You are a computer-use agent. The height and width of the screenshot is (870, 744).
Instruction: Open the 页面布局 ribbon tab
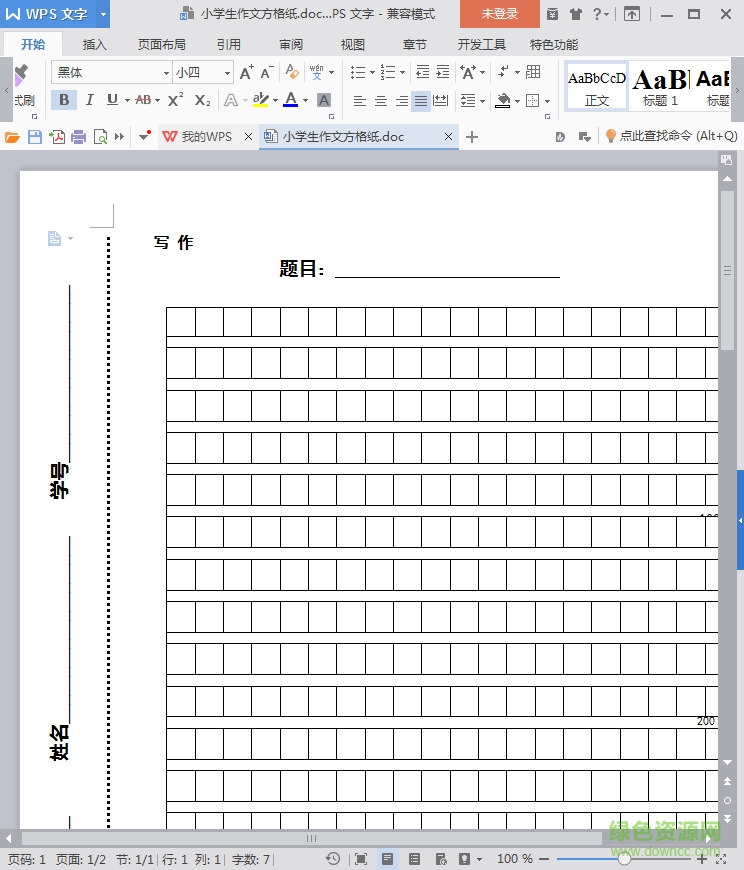click(x=161, y=44)
